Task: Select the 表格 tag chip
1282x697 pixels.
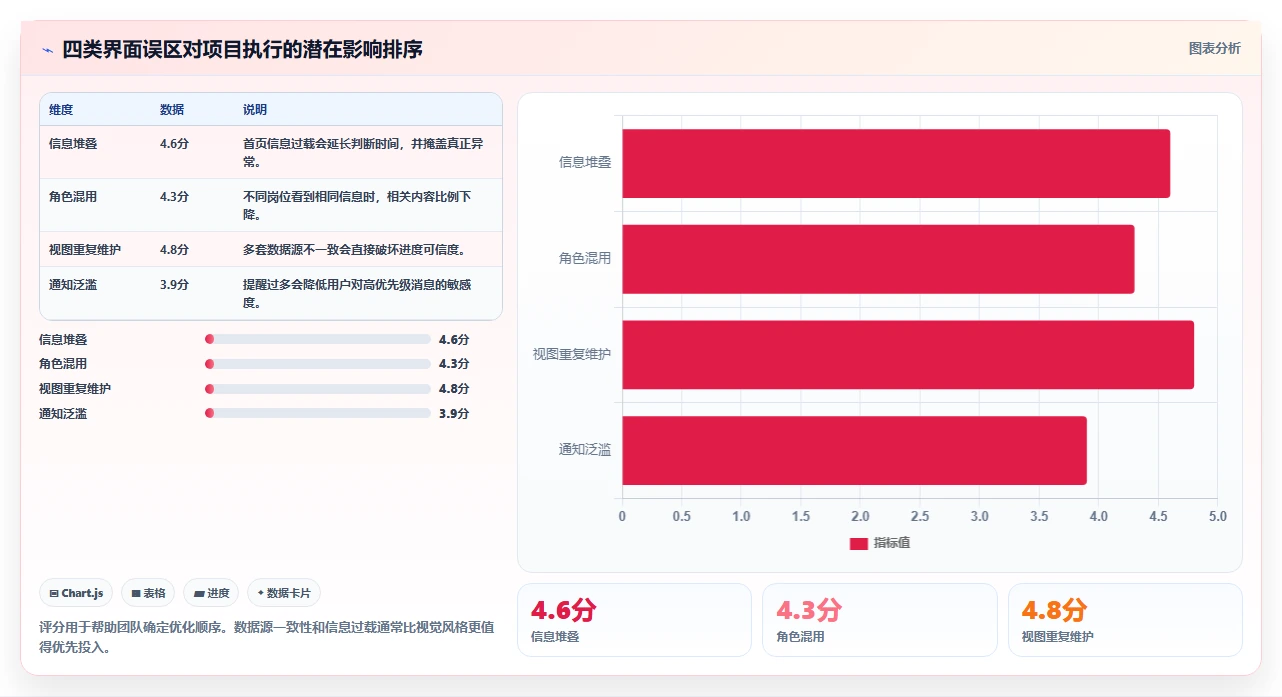Action: coord(148,593)
